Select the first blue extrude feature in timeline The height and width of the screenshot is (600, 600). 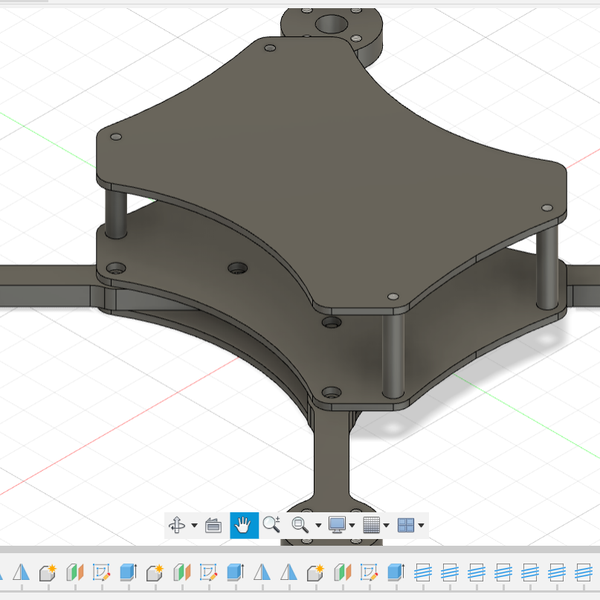(128, 573)
